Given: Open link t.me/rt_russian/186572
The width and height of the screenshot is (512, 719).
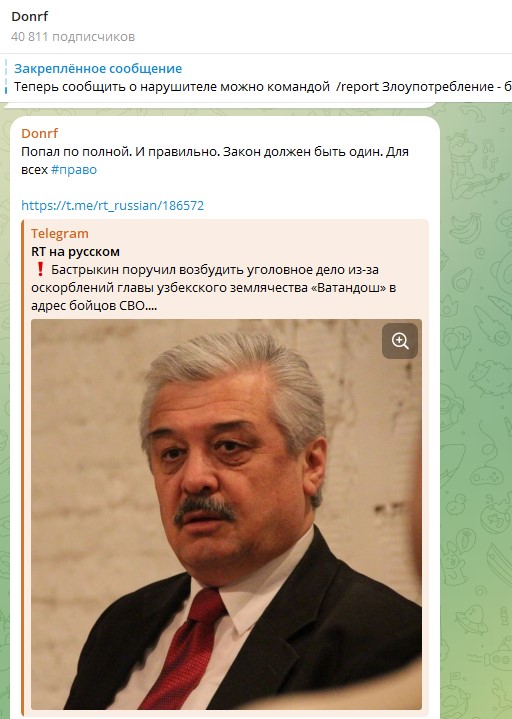Looking at the screenshot, I should pos(112,205).
